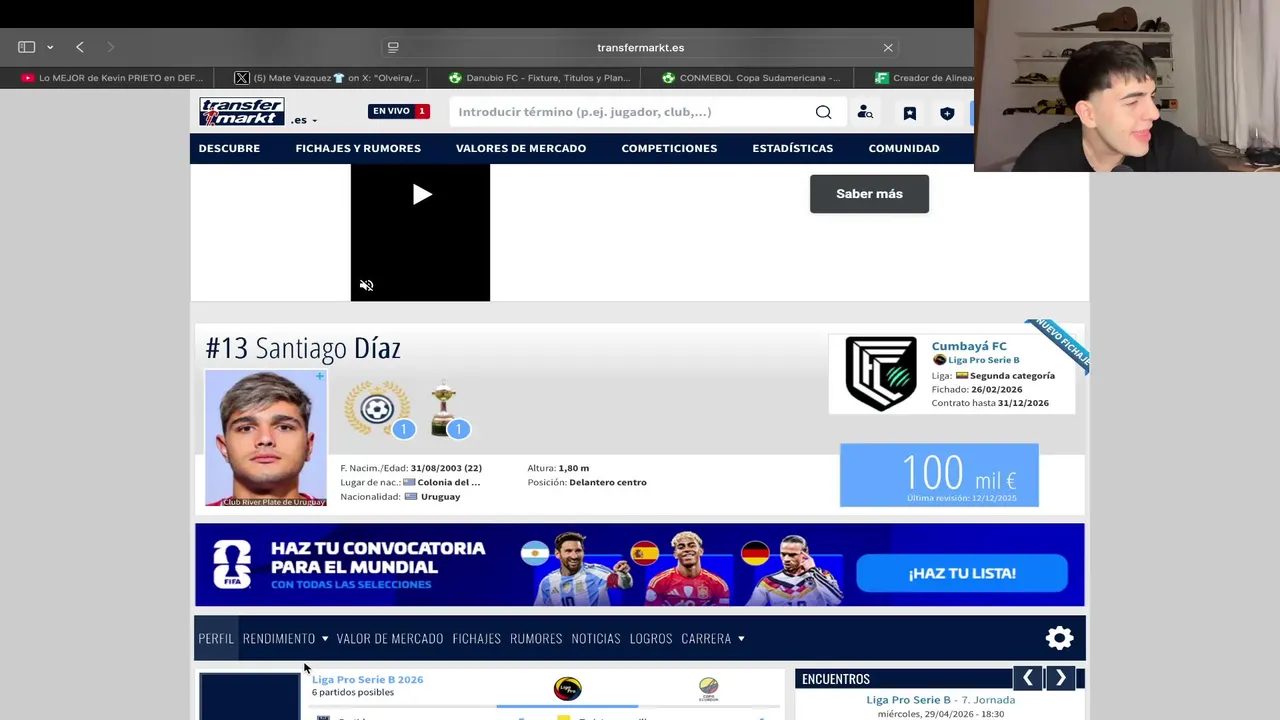Open the VALORES DE MERCADO menu
This screenshot has width=1280, height=720.
(521, 148)
